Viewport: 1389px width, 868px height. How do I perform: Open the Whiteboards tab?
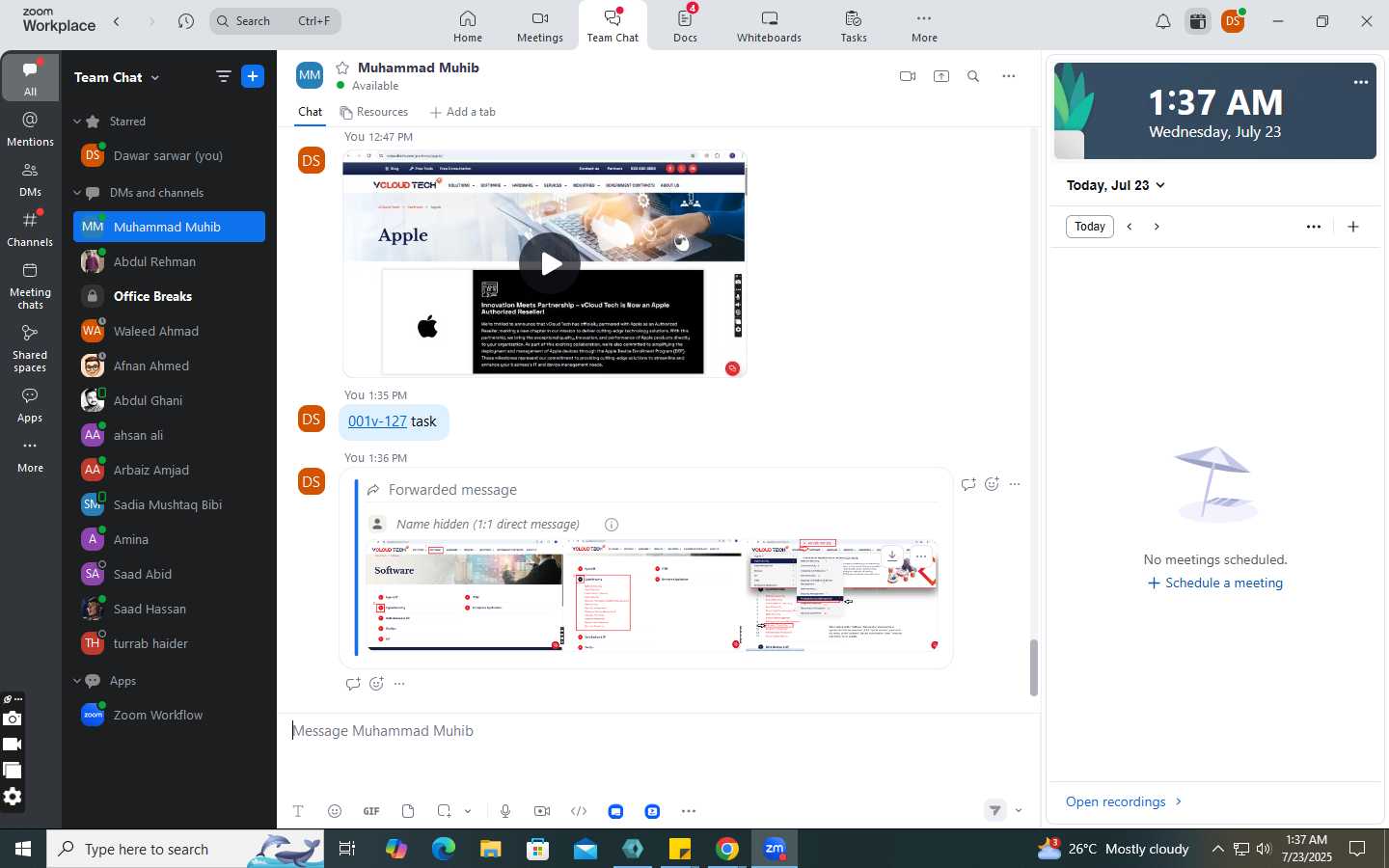click(769, 26)
